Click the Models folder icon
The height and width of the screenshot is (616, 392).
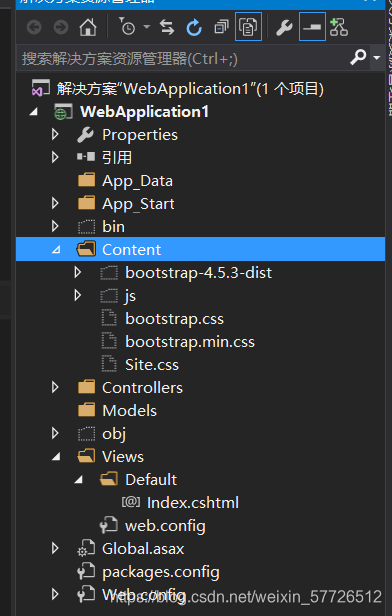86,410
